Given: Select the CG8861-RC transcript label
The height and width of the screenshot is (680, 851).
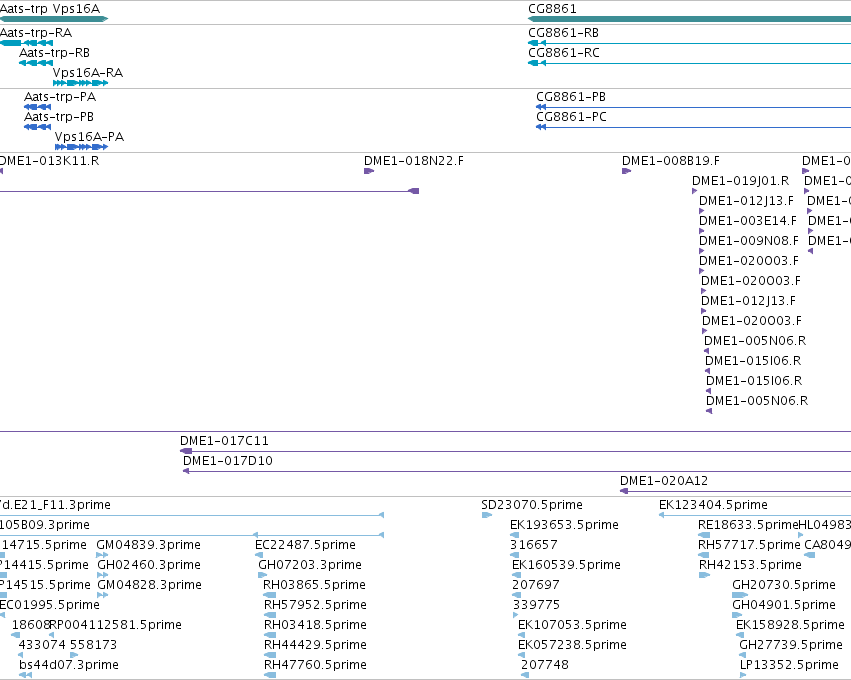Looking at the screenshot, I should [564, 53].
